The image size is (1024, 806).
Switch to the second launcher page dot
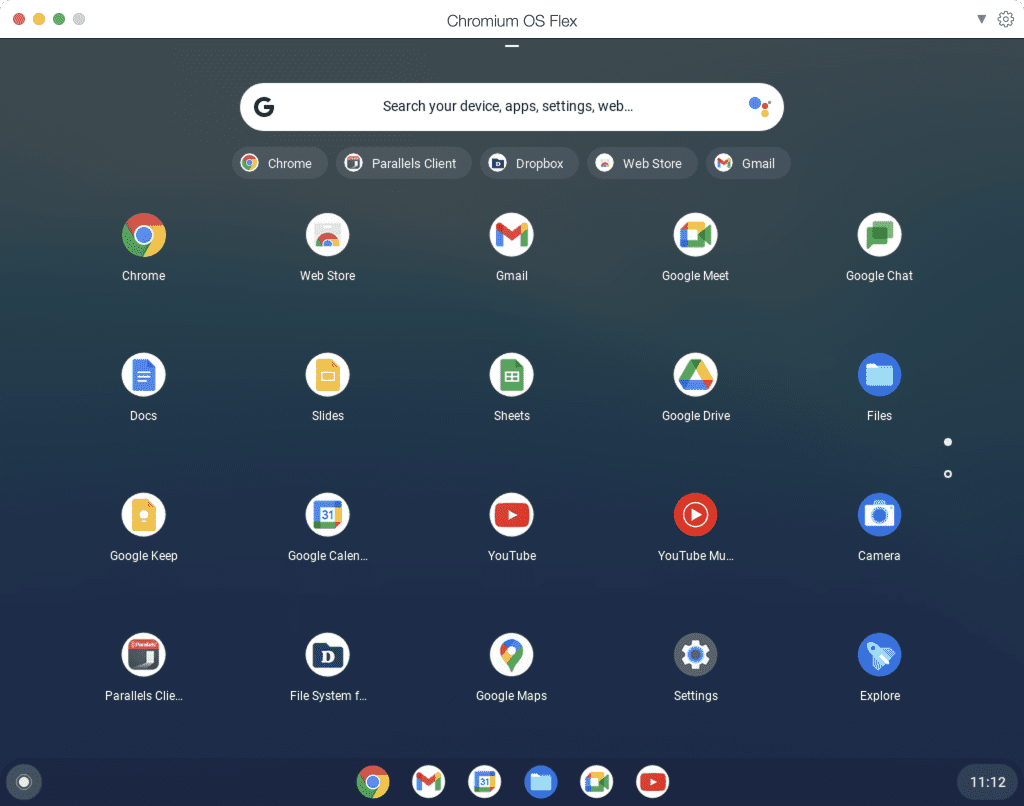tap(947, 474)
